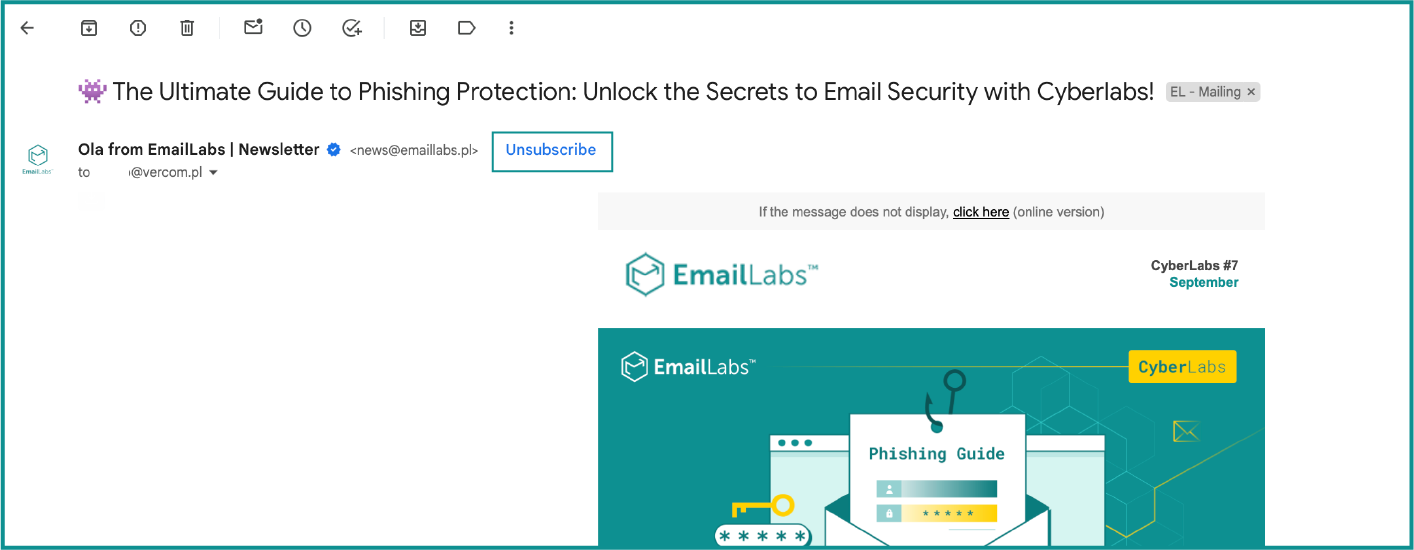The image size is (1414, 550).
Task: Snooze email with the clock icon
Action: click(302, 28)
